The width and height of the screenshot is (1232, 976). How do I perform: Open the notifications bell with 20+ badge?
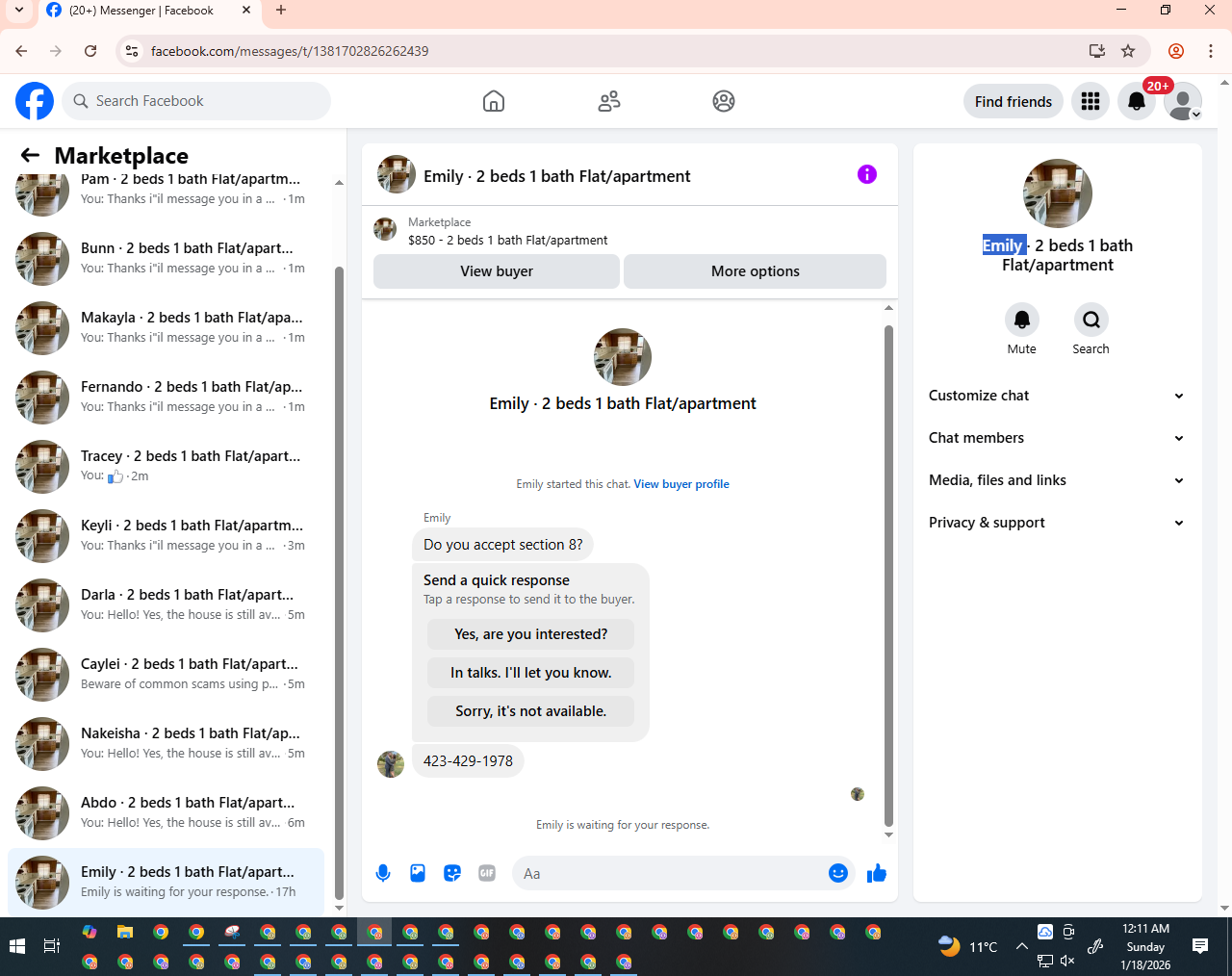(x=1137, y=101)
